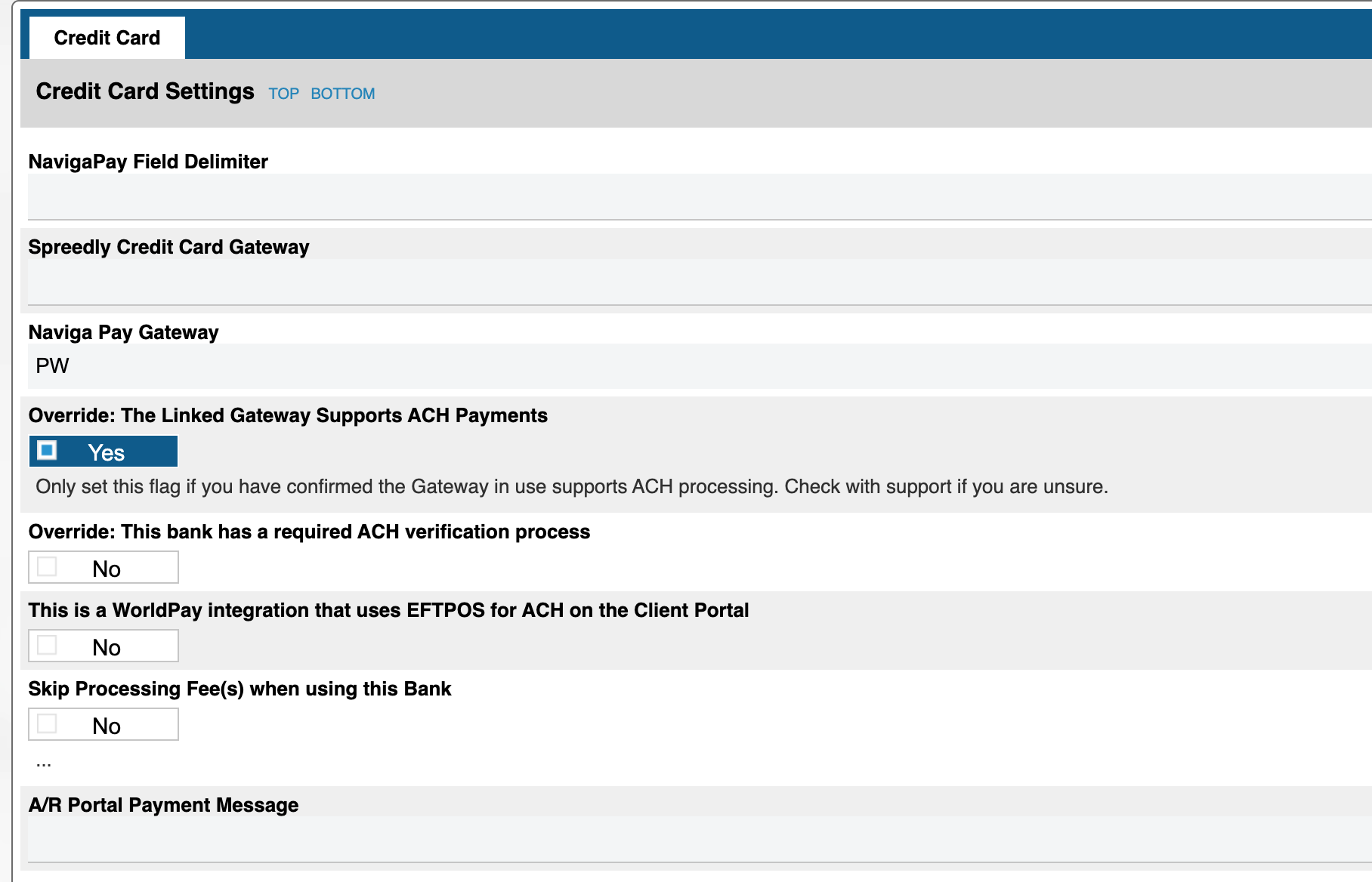Tick the WorldPay EFTPOS integration checkbox
Screen dimensions: 1372x882
48,646
